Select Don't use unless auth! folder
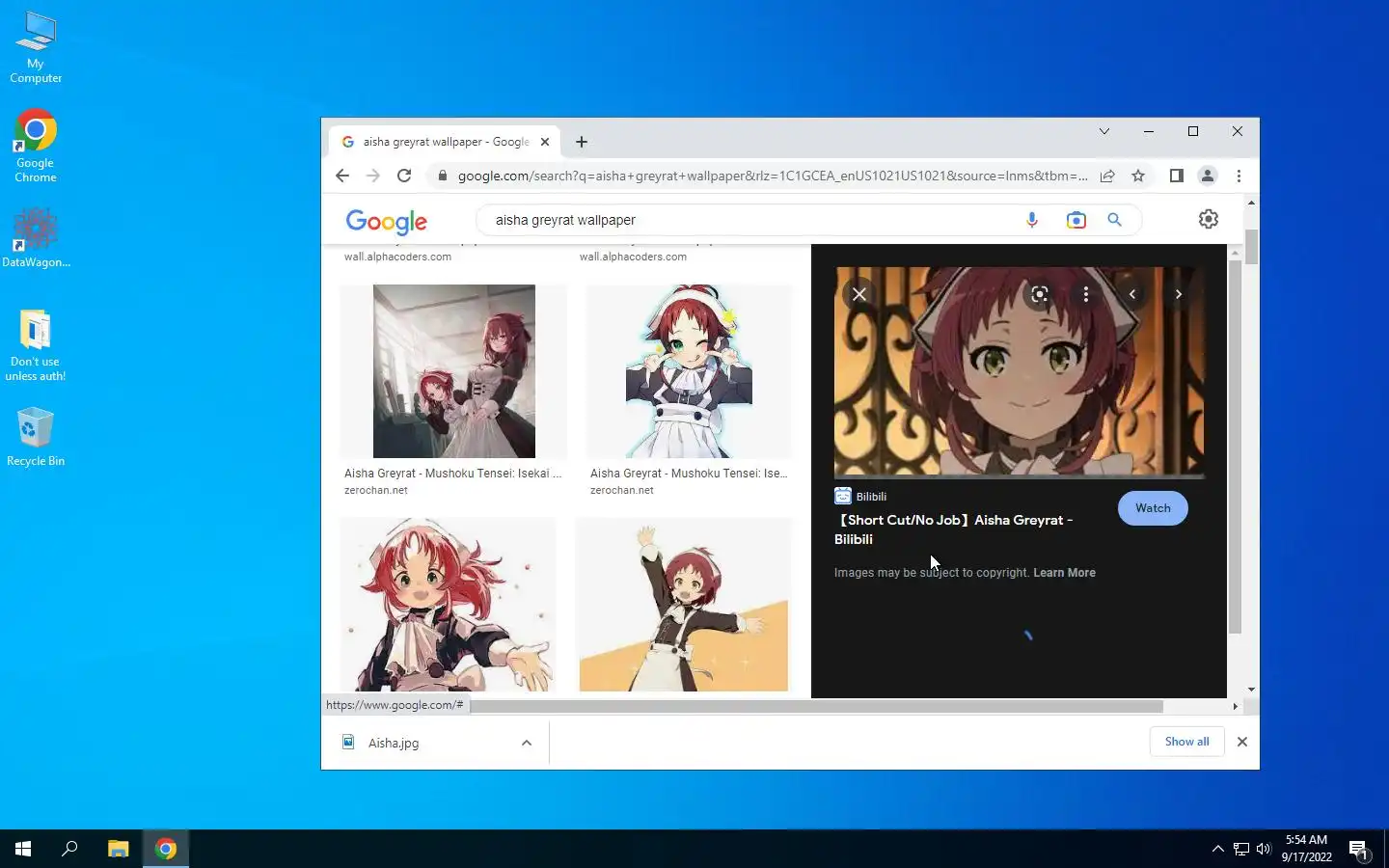1389x868 pixels. pyautogui.click(x=36, y=345)
